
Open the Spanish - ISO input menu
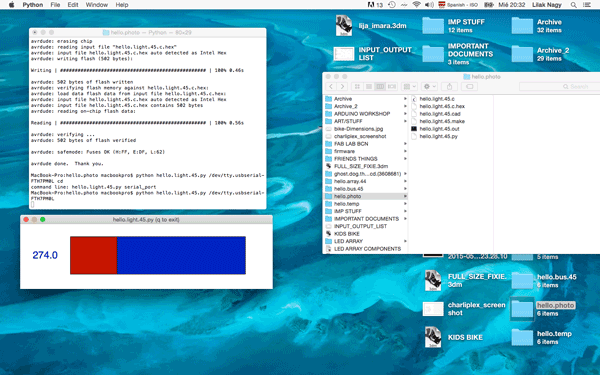click(458, 5)
